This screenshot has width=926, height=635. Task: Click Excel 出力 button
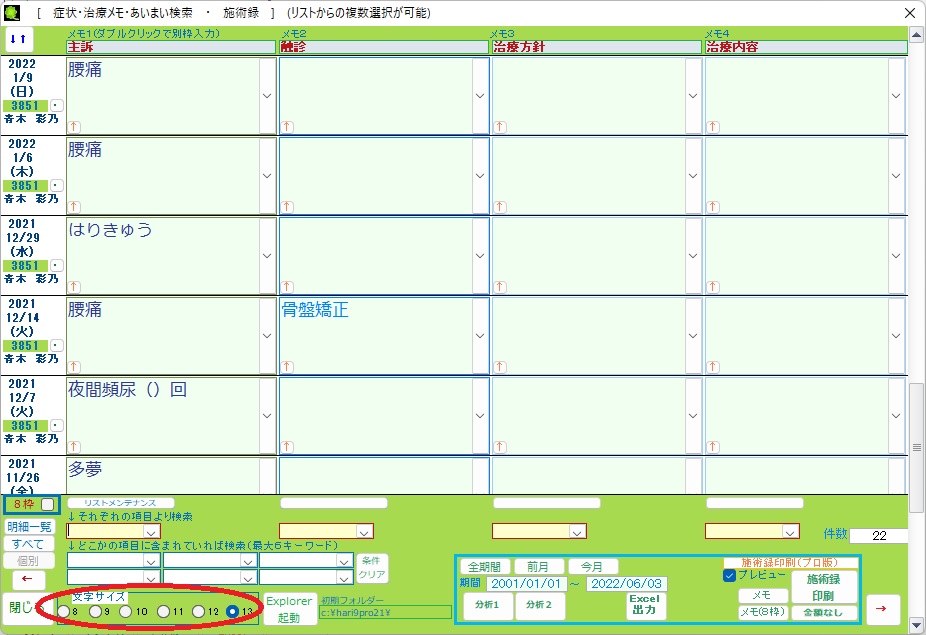click(645, 604)
